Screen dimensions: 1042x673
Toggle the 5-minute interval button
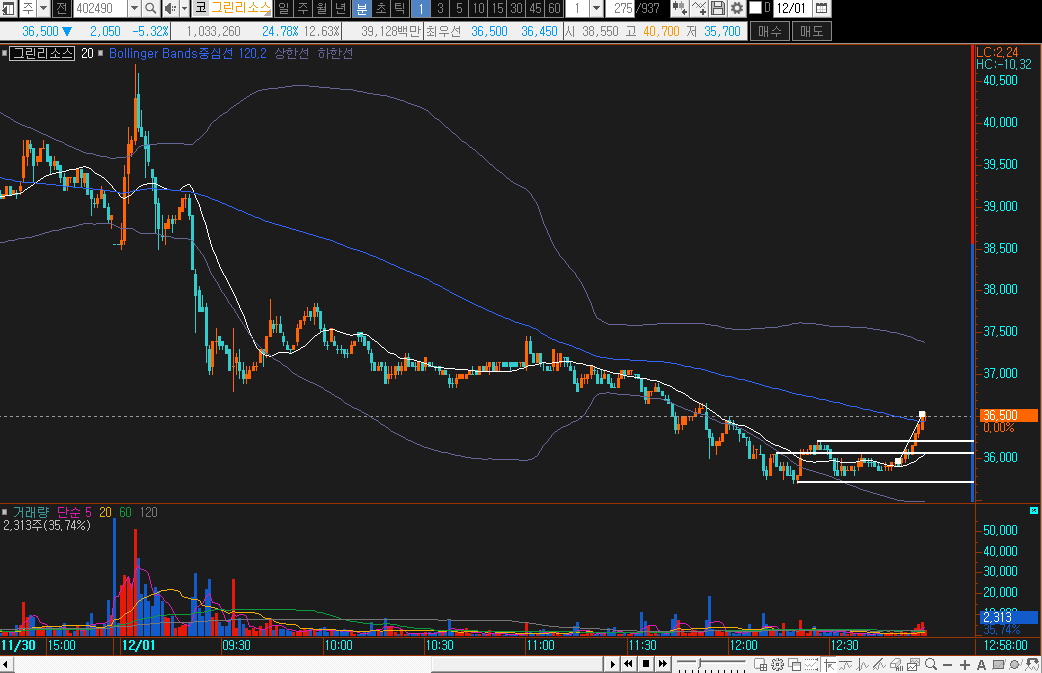pyautogui.click(x=459, y=8)
